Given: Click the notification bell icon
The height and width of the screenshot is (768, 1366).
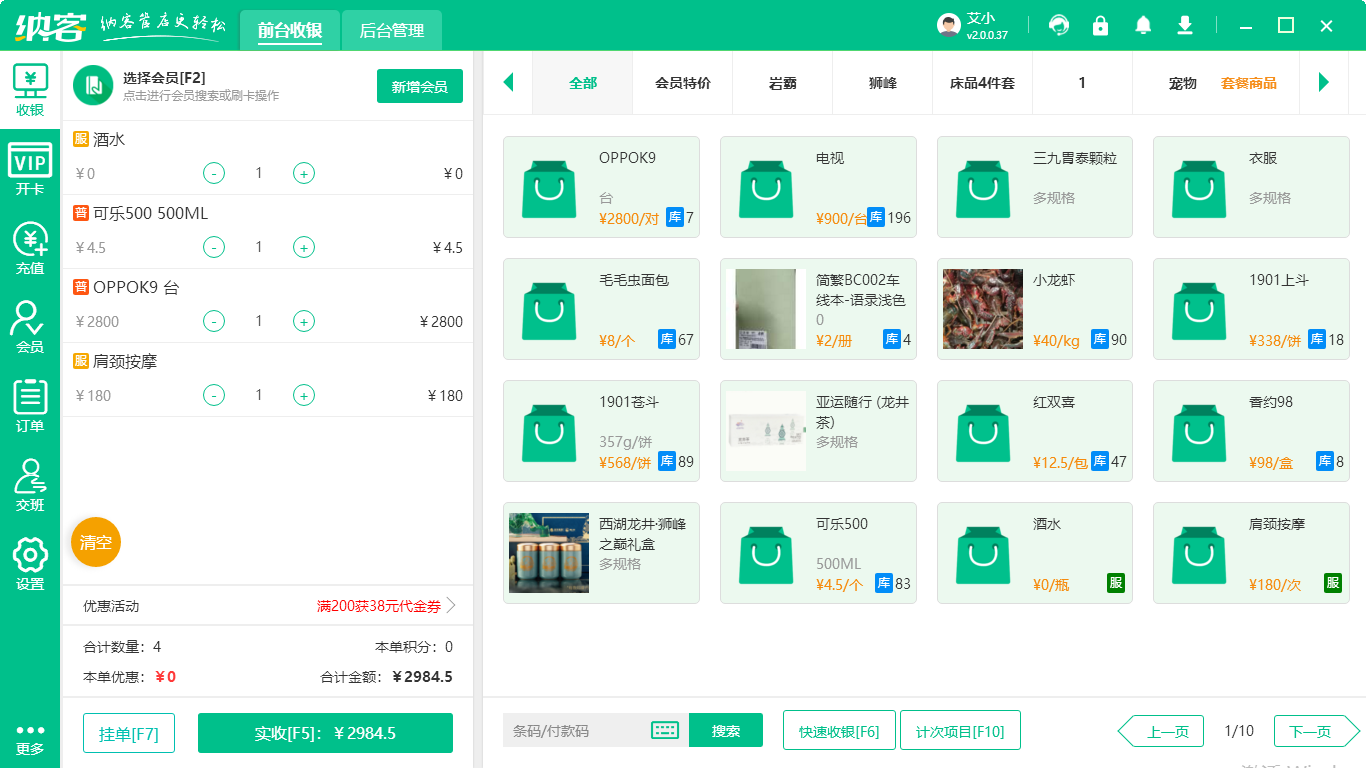Looking at the screenshot, I should (x=1143, y=26).
